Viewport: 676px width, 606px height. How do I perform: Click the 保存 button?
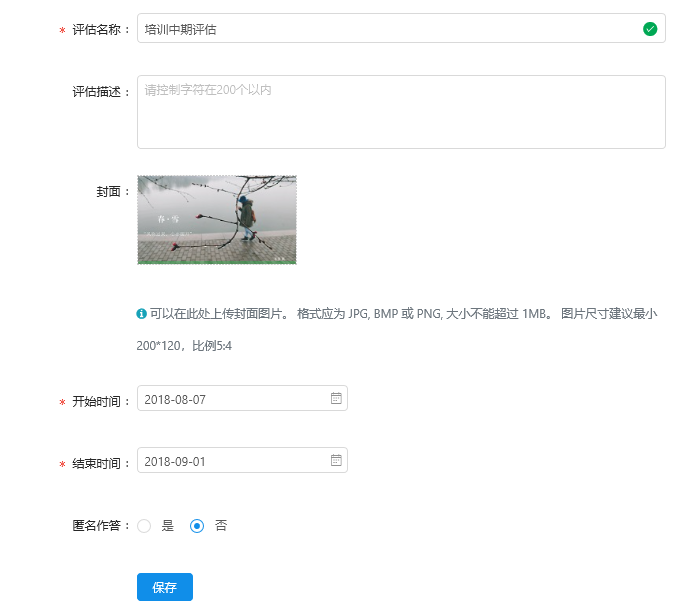click(165, 587)
